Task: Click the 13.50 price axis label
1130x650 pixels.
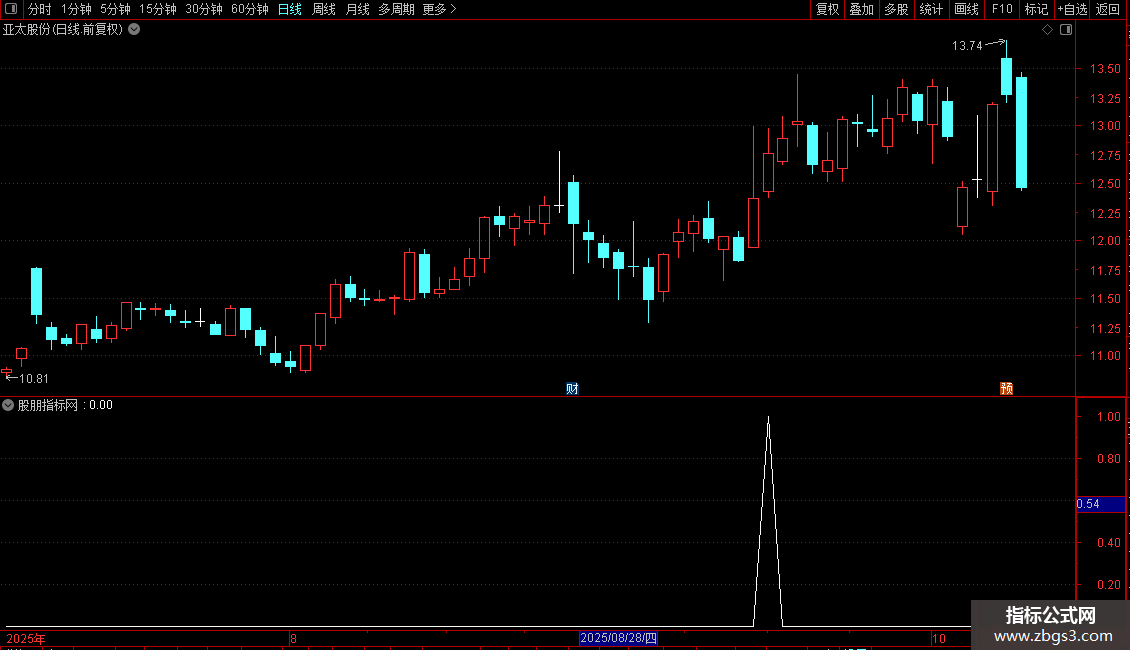Action: click(x=1105, y=69)
